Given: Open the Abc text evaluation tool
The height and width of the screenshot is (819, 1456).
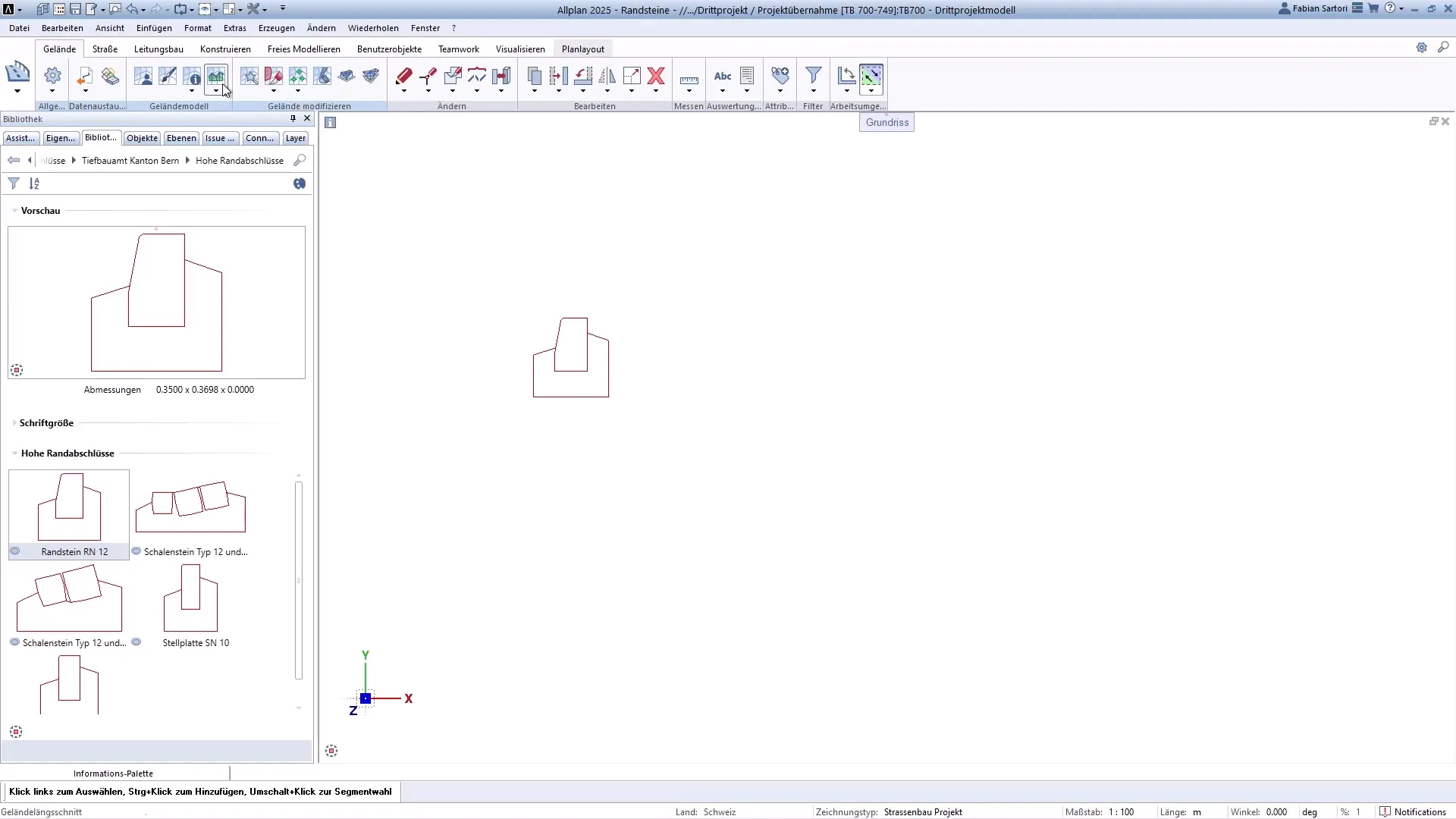Looking at the screenshot, I should [721, 78].
